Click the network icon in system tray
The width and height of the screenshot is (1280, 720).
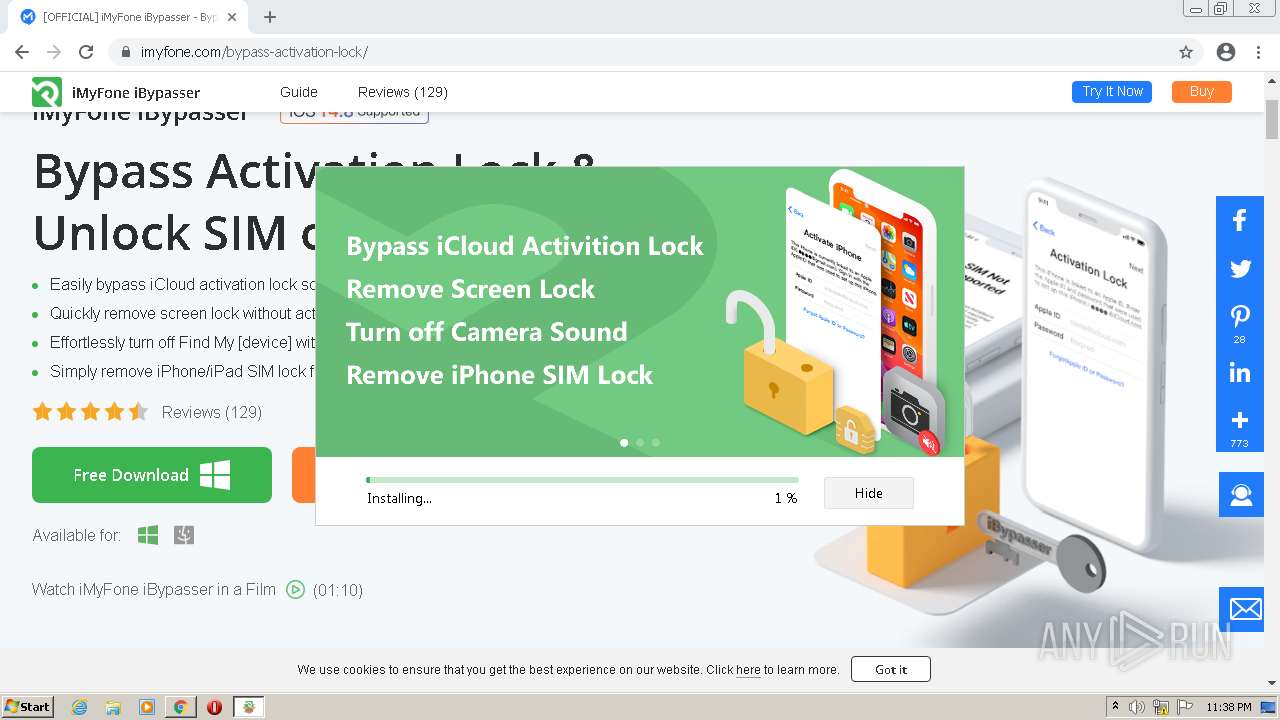pyautogui.click(x=1161, y=707)
